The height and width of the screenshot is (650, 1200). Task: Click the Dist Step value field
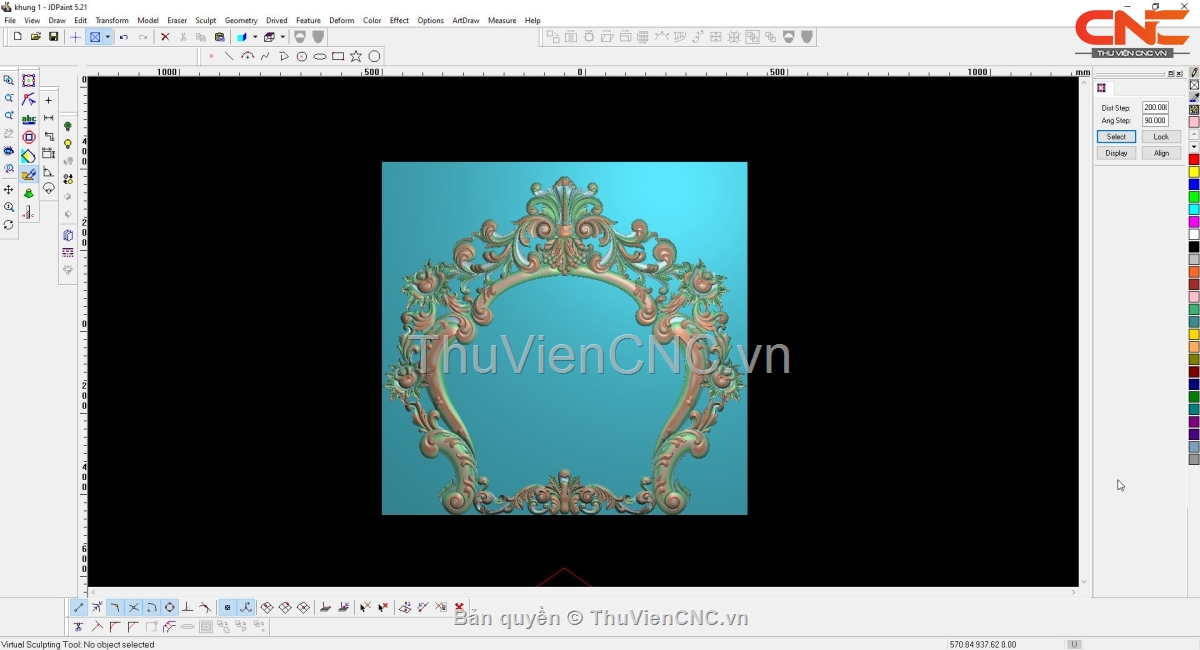coord(1155,107)
